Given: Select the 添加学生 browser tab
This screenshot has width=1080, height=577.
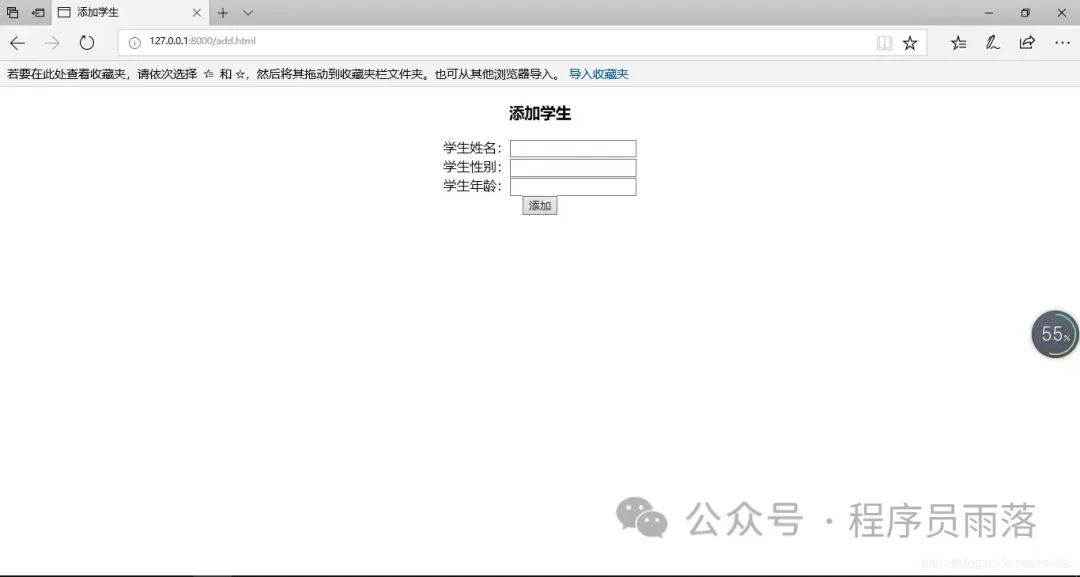Looking at the screenshot, I should (129, 12).
